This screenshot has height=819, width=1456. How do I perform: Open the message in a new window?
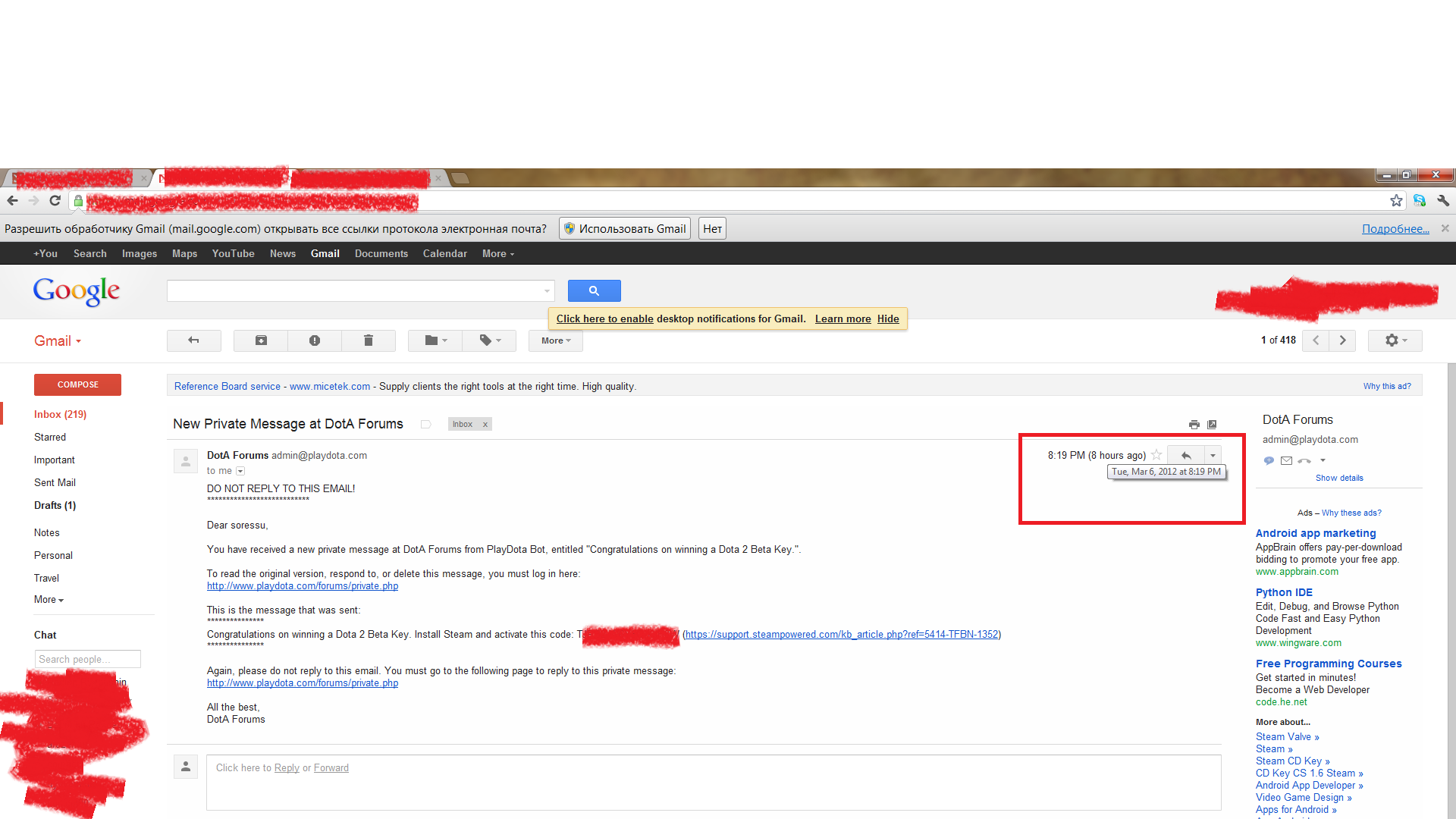pyautogui.click(x=1212, y=425)
